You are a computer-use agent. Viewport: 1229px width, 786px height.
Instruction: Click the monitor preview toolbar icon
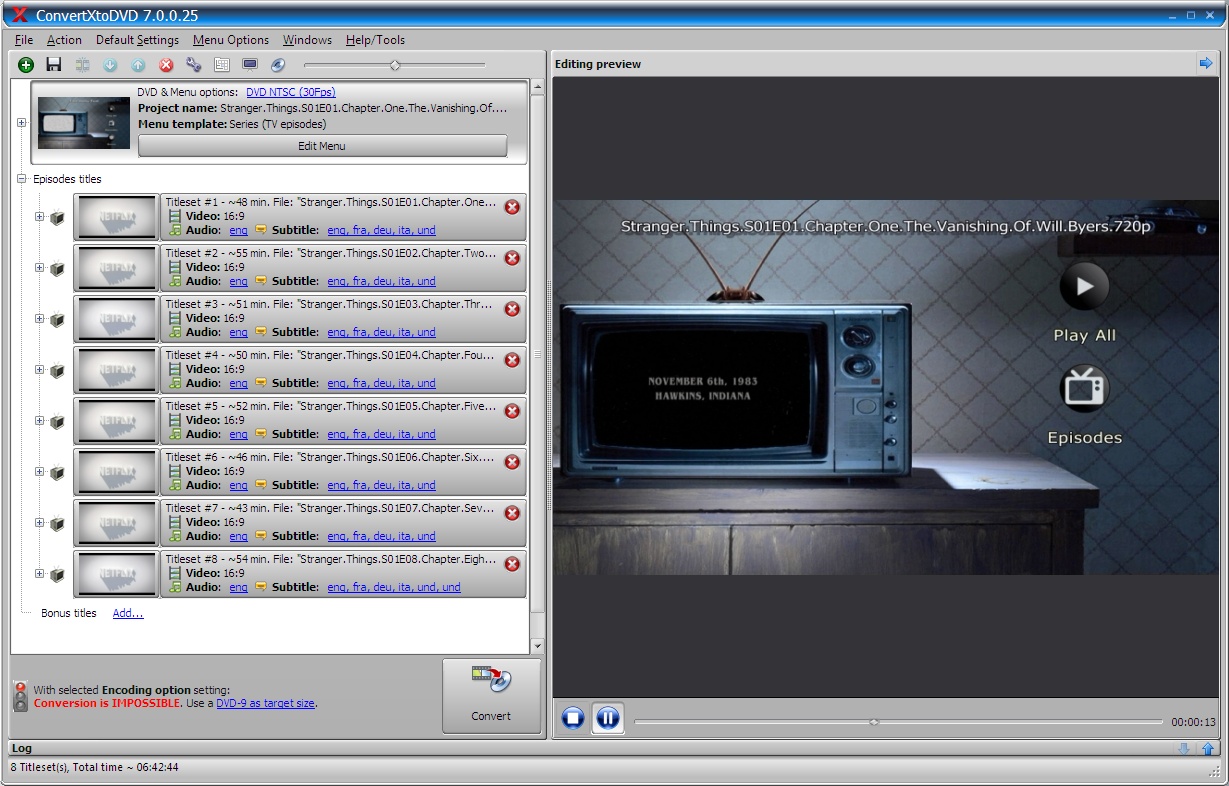pyautogui.click(x=250, y=65)
